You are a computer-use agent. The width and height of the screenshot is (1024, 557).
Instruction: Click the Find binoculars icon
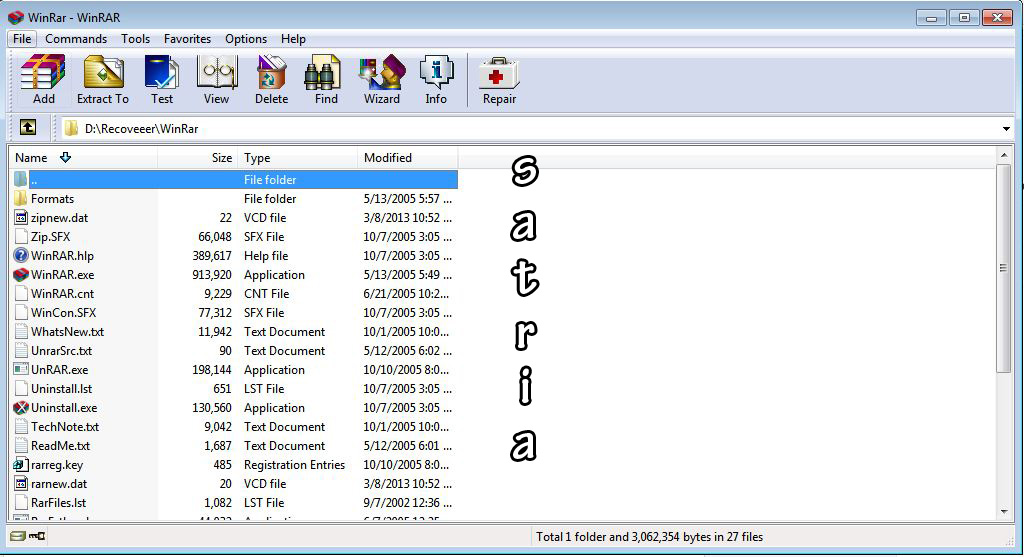tap(323, 72)
